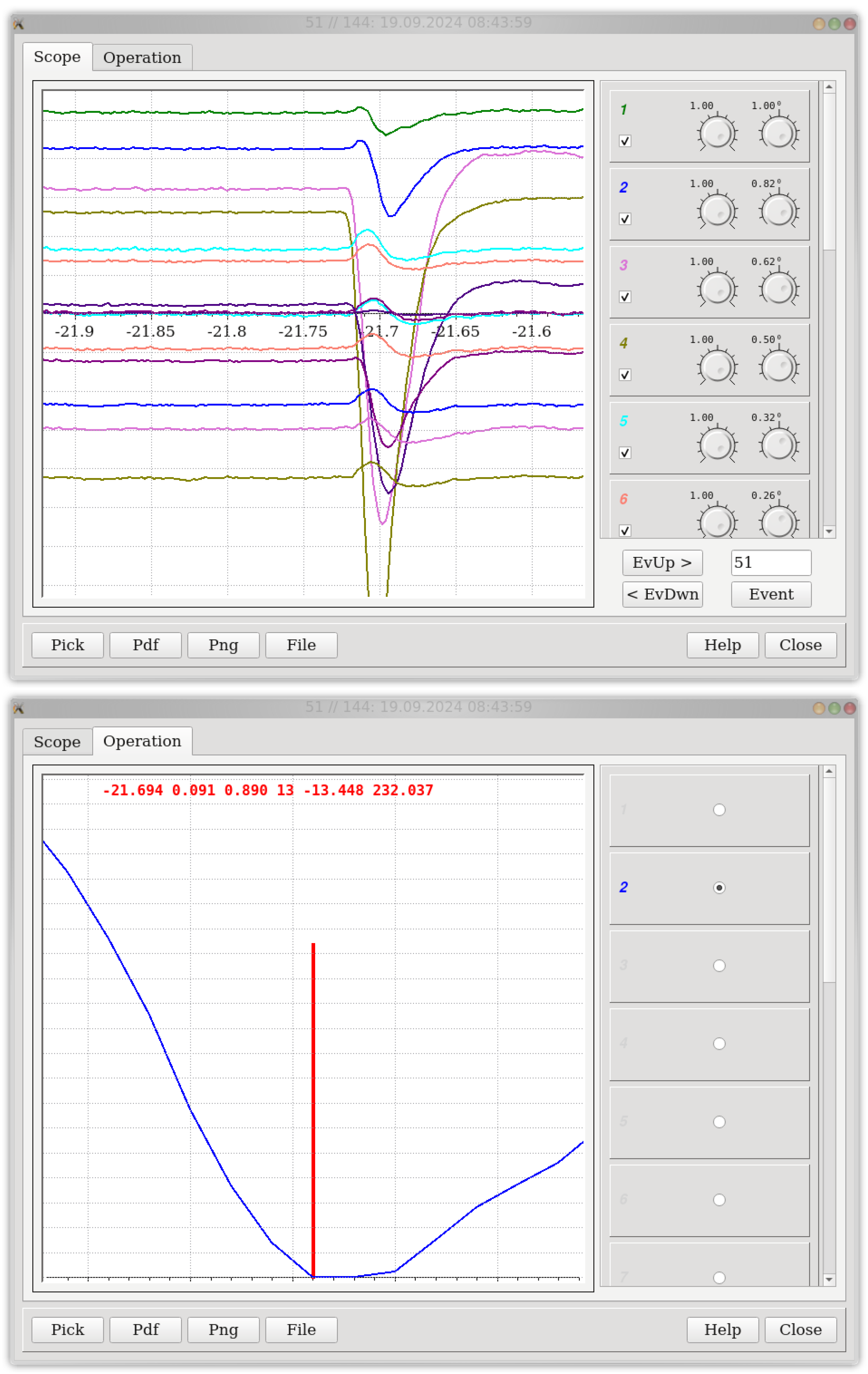868x1374 pixels.
Task: Click yellow minimize button of lower window
Action: pos(818,708)
